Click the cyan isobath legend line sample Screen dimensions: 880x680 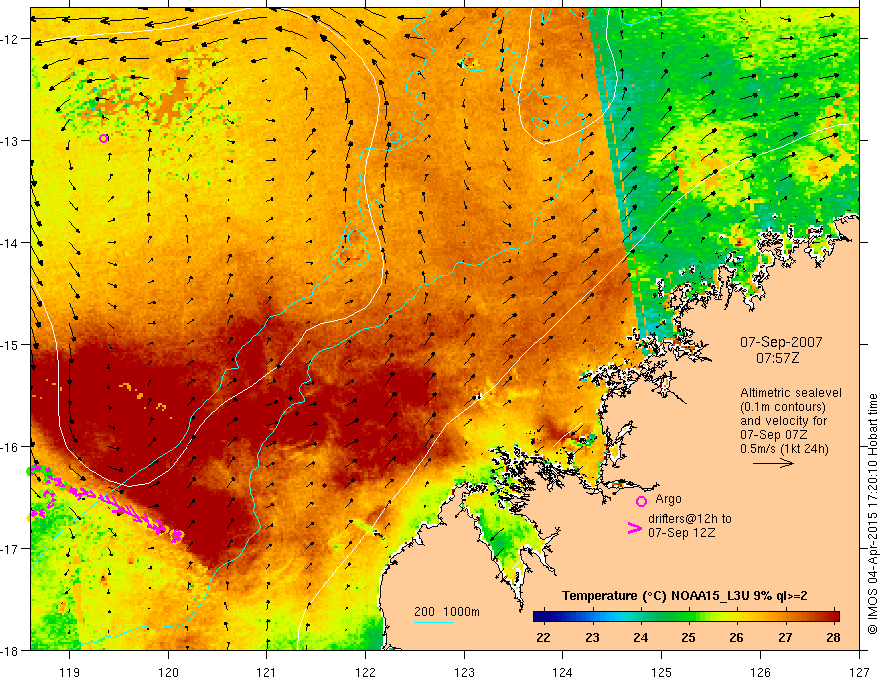pos(434,622)
